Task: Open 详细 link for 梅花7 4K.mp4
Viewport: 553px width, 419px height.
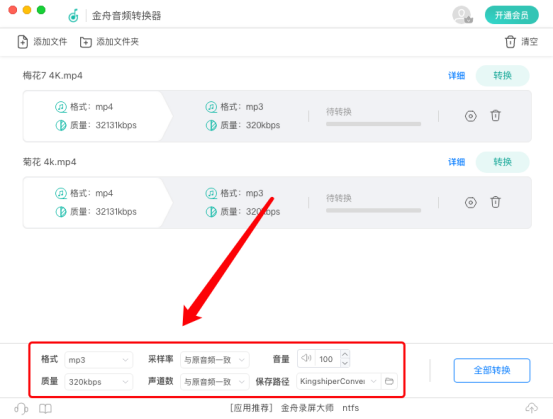Action: pos(456,75)
